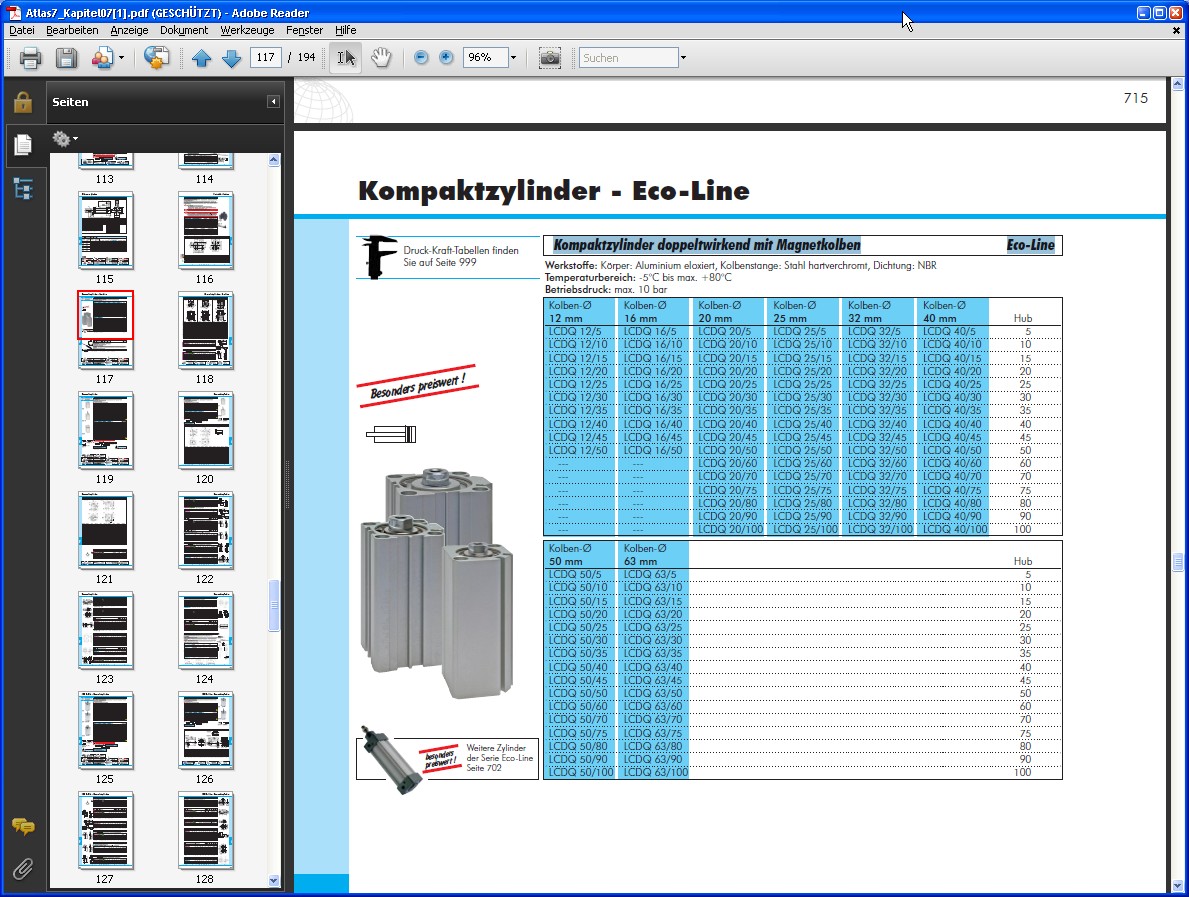Click the document vertical scrollbar handle
The height and width of the screenshot is (897, 1189).
pos(1178,562)
